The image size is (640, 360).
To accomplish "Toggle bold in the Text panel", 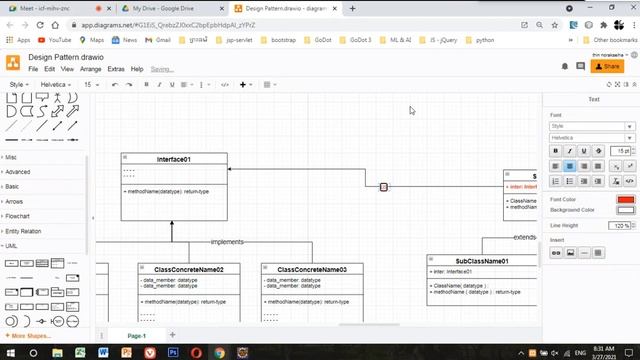I will 556,151.
